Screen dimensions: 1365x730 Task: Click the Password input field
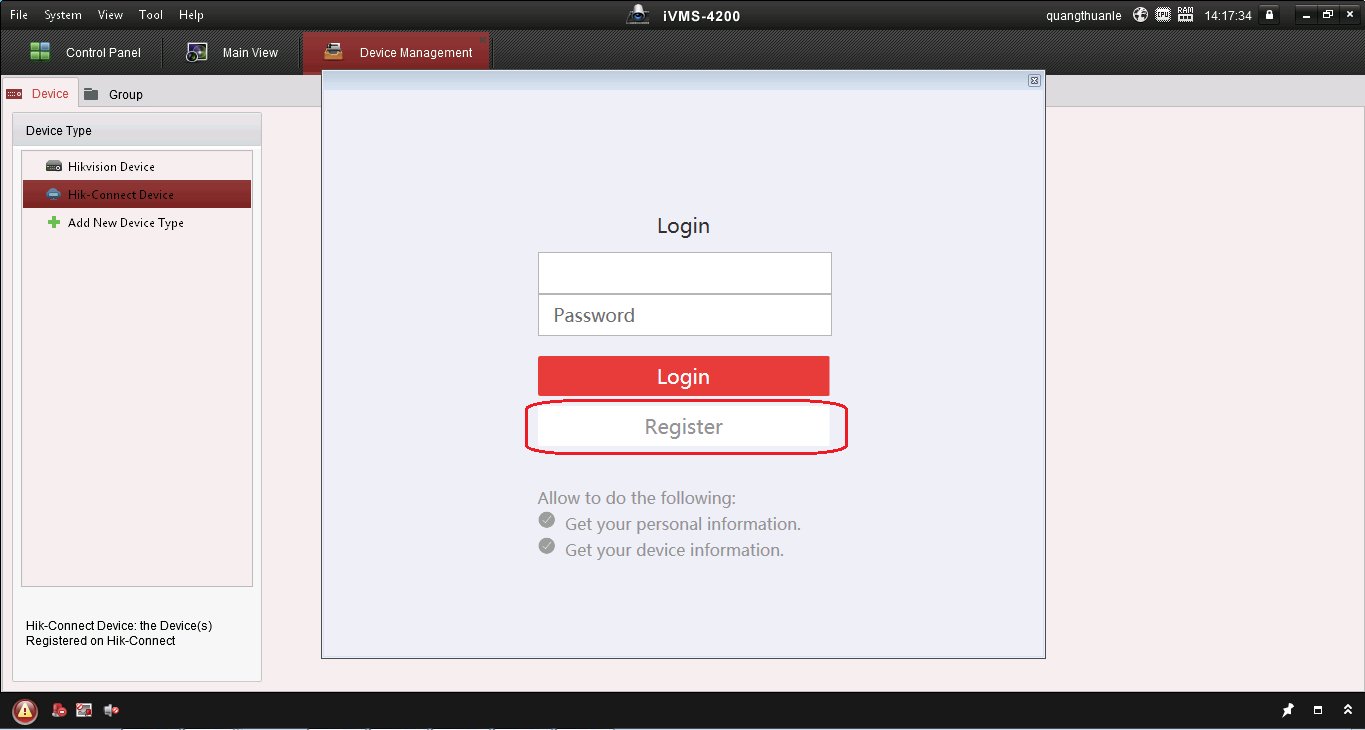coord(684,315)
